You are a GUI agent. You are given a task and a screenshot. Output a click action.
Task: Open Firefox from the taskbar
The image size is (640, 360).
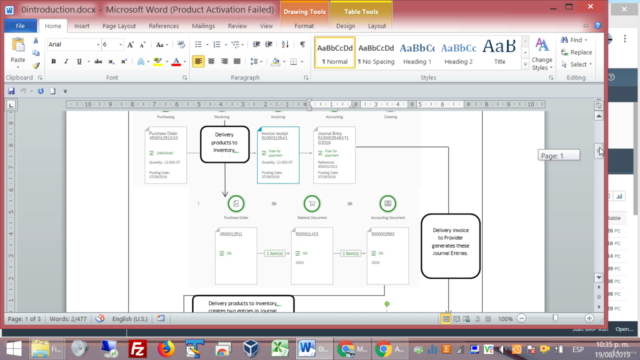click(166, 349)
